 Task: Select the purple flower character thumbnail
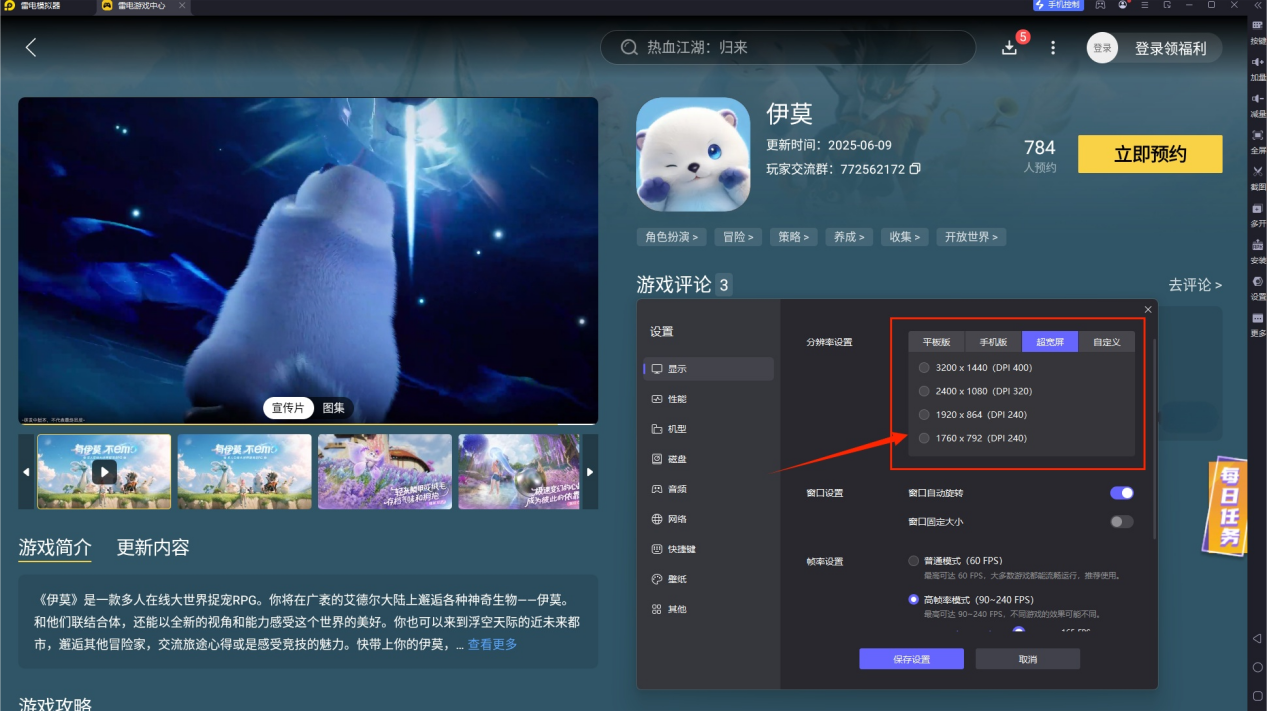click(385, 471)
